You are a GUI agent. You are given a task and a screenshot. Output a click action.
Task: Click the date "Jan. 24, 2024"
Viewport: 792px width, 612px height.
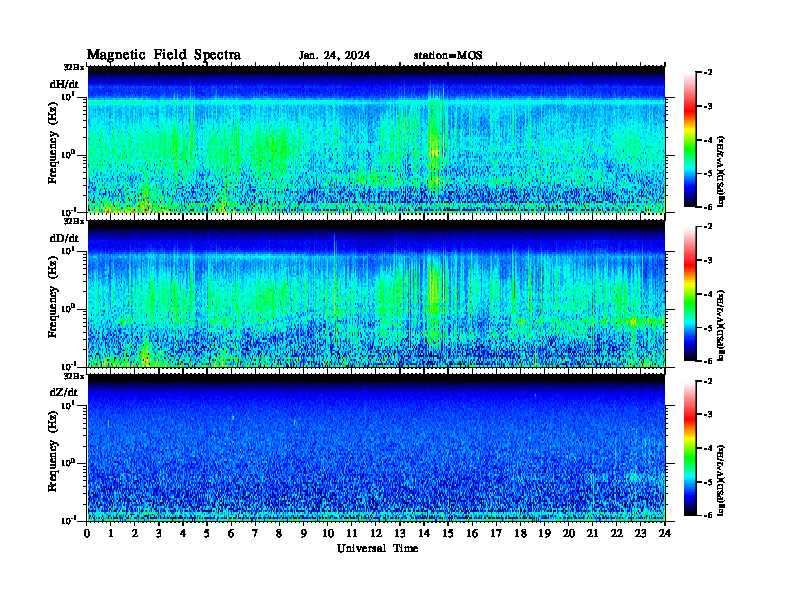pos(334,56)
